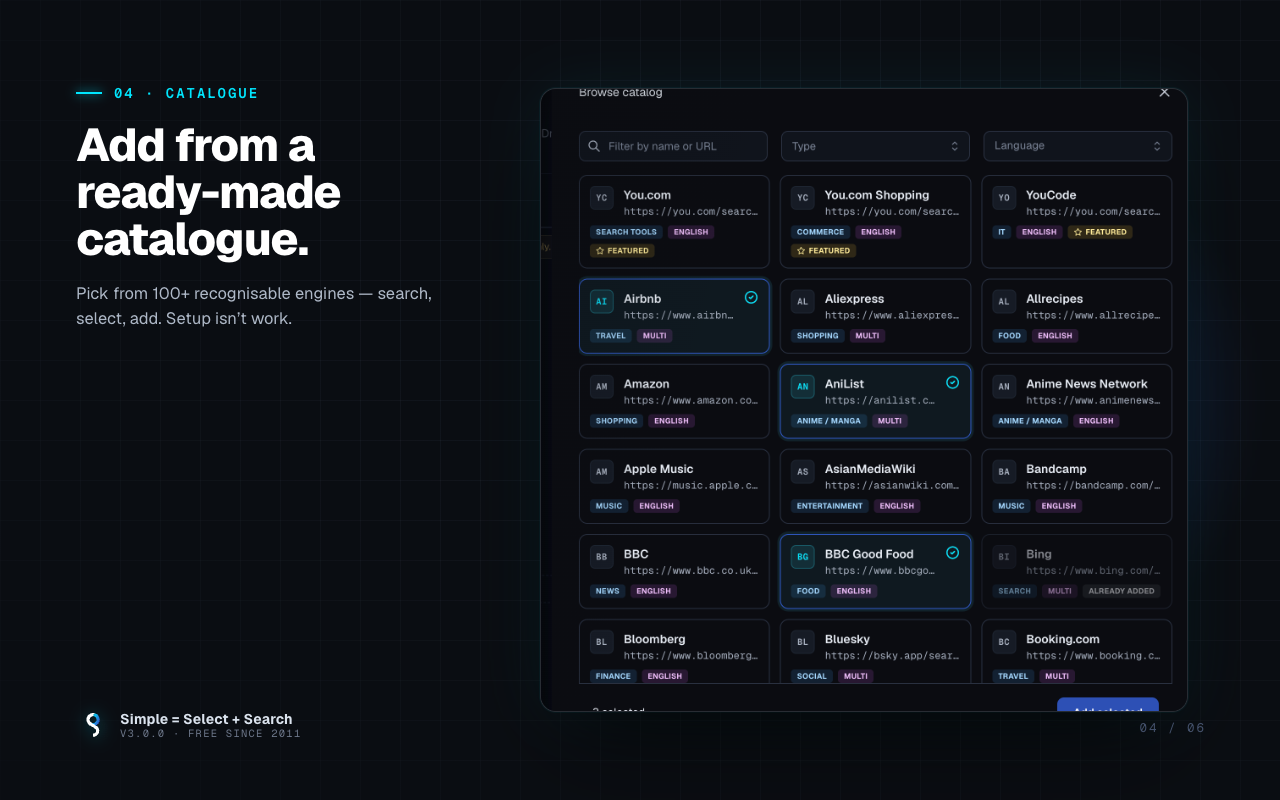Click the AS badge beside AsianMediaWiki
Screen dimensions: 1280x800
coord(803,471)
